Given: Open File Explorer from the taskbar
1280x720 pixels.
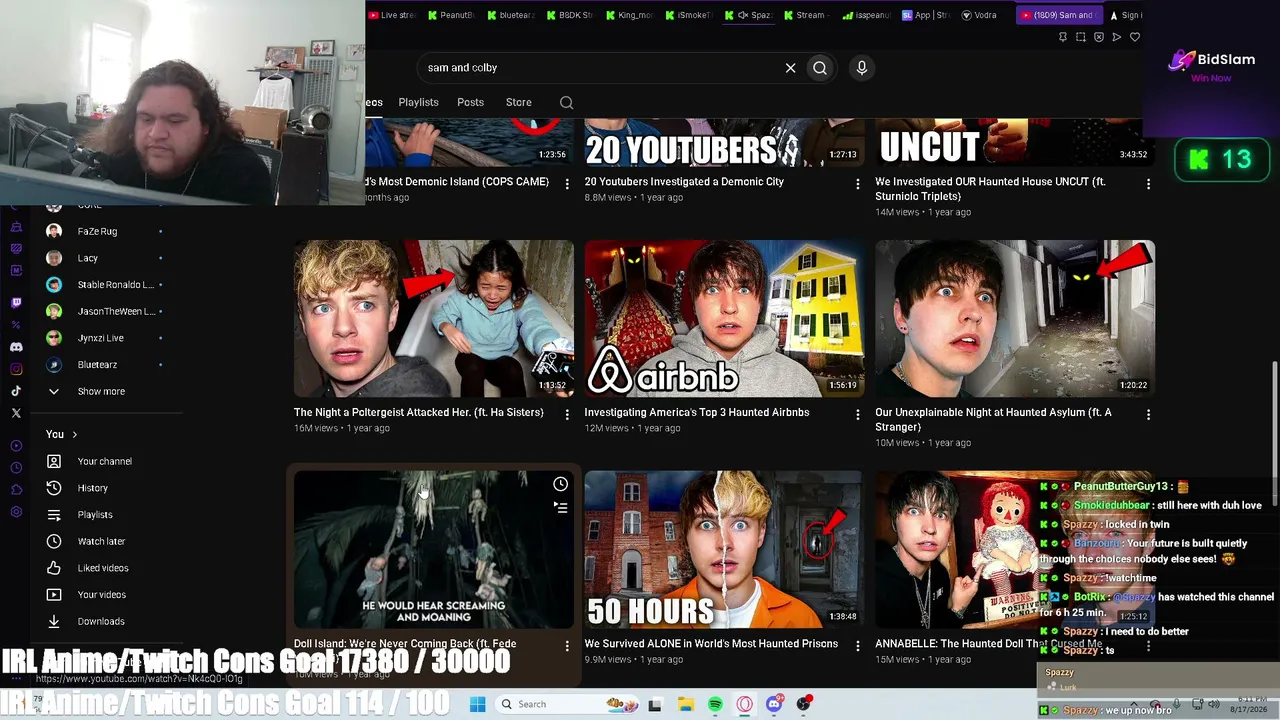Looking at the screenshot, I should 685,705.
